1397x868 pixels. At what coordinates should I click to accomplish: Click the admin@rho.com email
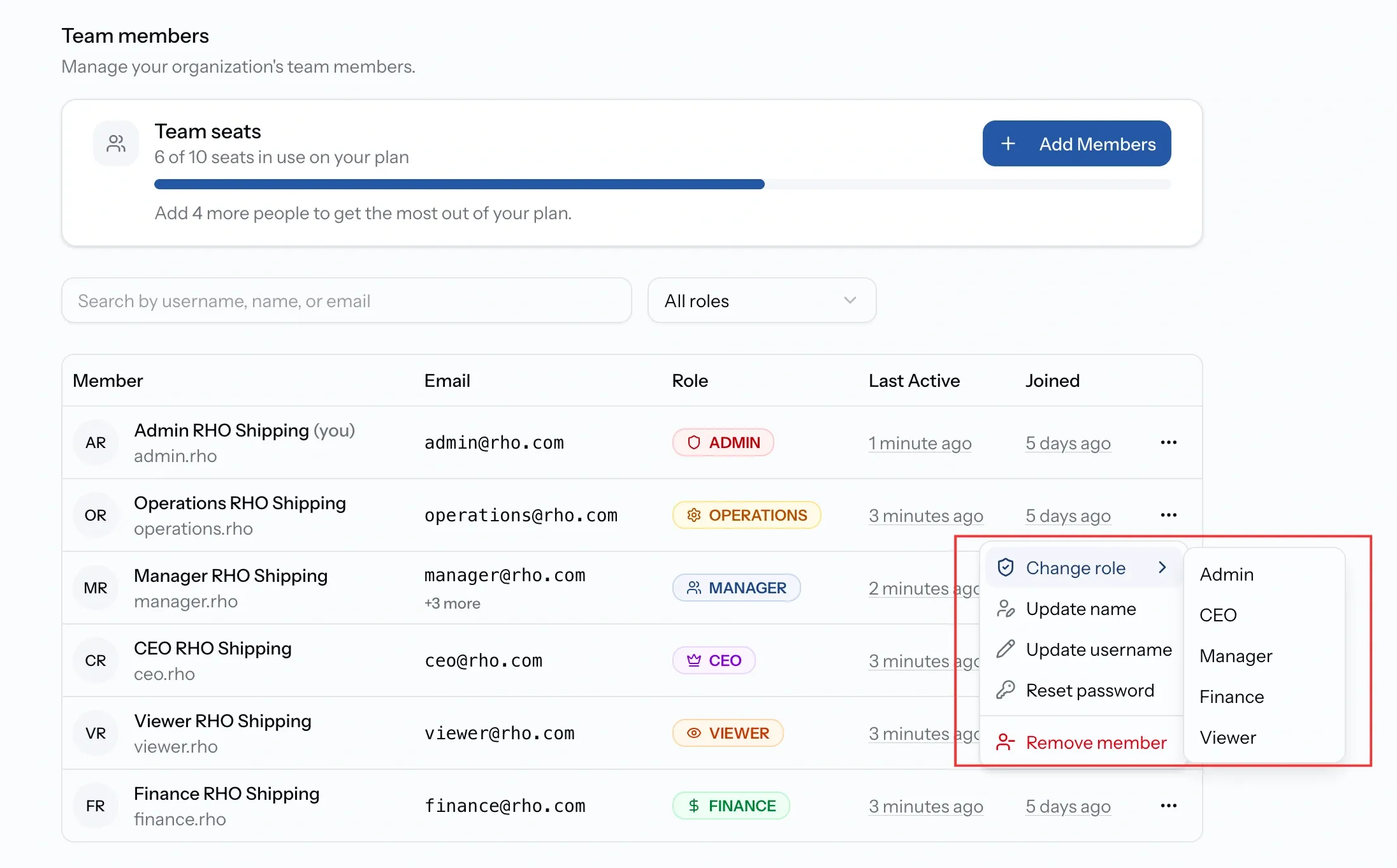pyautogui.click(x=494, y=442)
